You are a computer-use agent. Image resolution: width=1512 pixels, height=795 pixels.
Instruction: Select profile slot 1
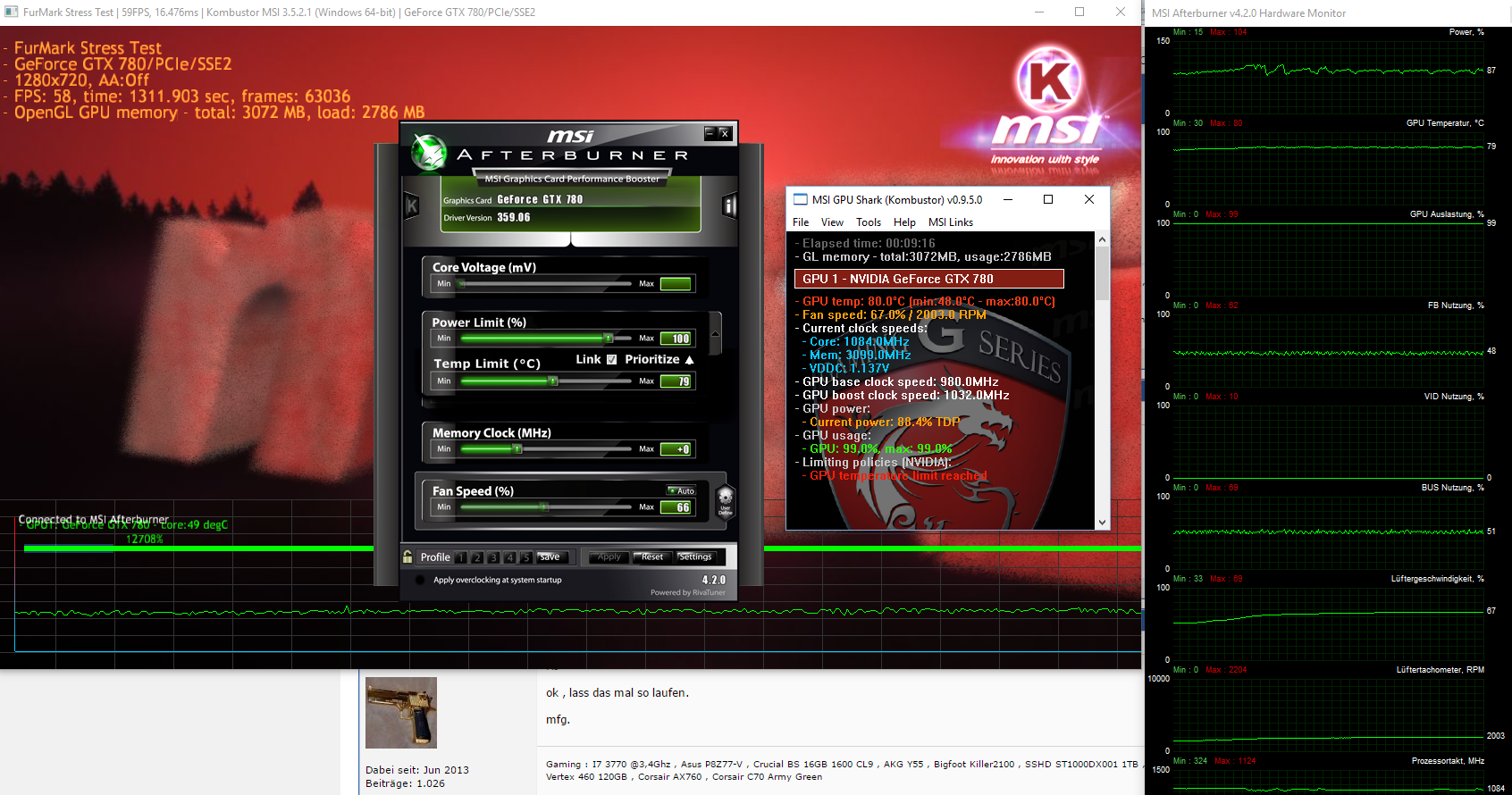(x=461, y=557)
